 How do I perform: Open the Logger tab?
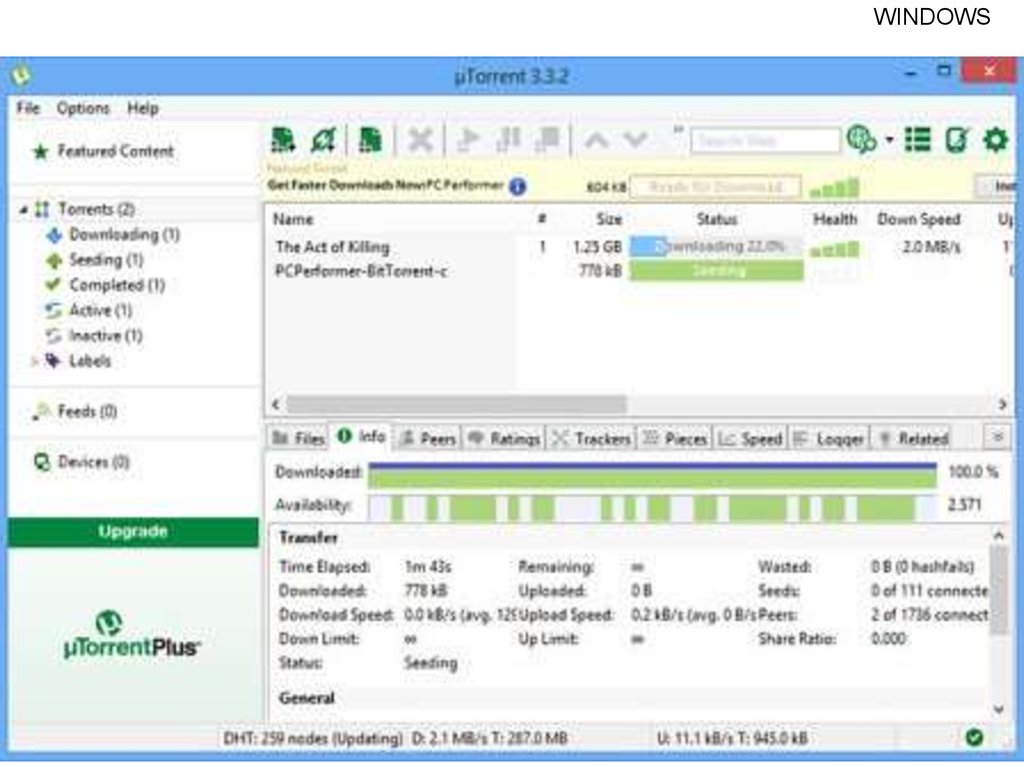point(829,438)
